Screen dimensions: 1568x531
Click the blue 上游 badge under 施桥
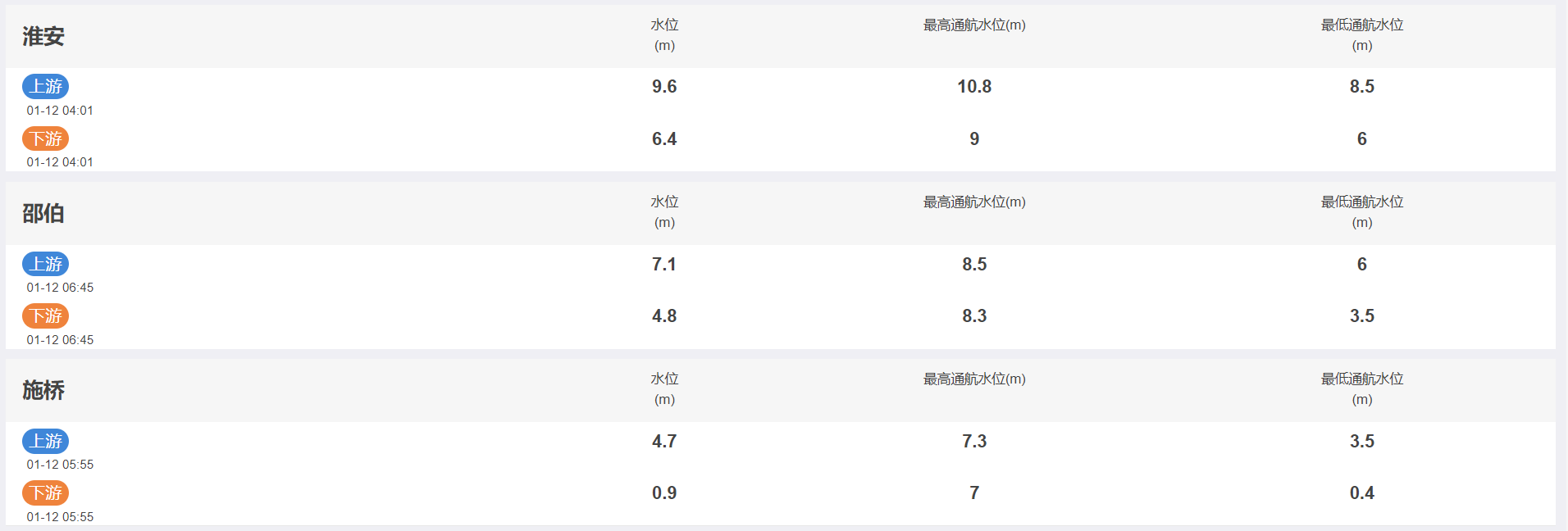45,441
